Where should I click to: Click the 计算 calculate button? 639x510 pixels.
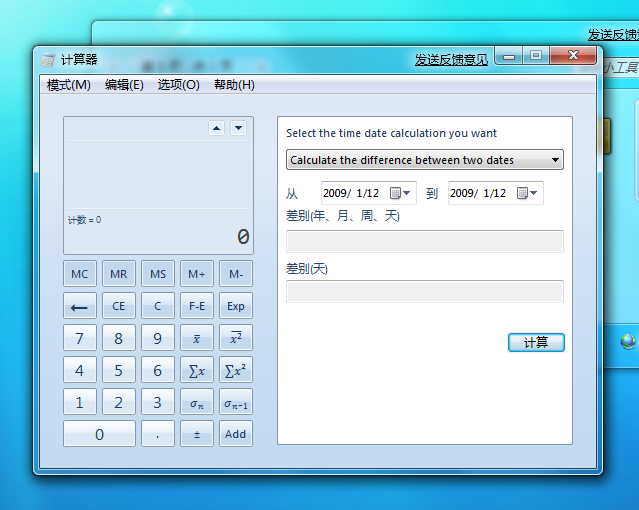pyautogui.click(x=536, y=342)
